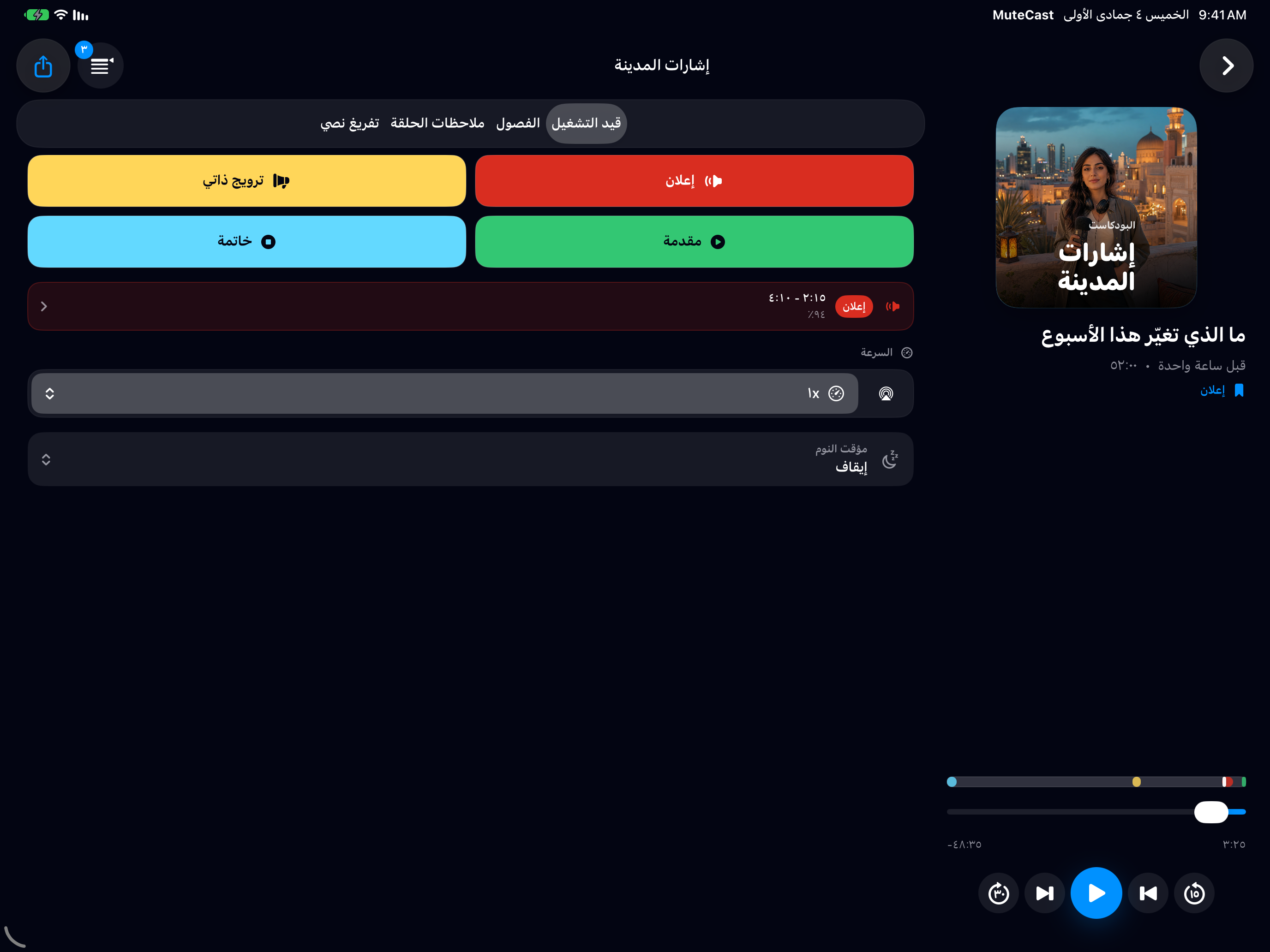The height and width of the screenshot is (952, 1270).
Task: Select the yellow marker on the segment timeline
Action: tap(1136, 781)
